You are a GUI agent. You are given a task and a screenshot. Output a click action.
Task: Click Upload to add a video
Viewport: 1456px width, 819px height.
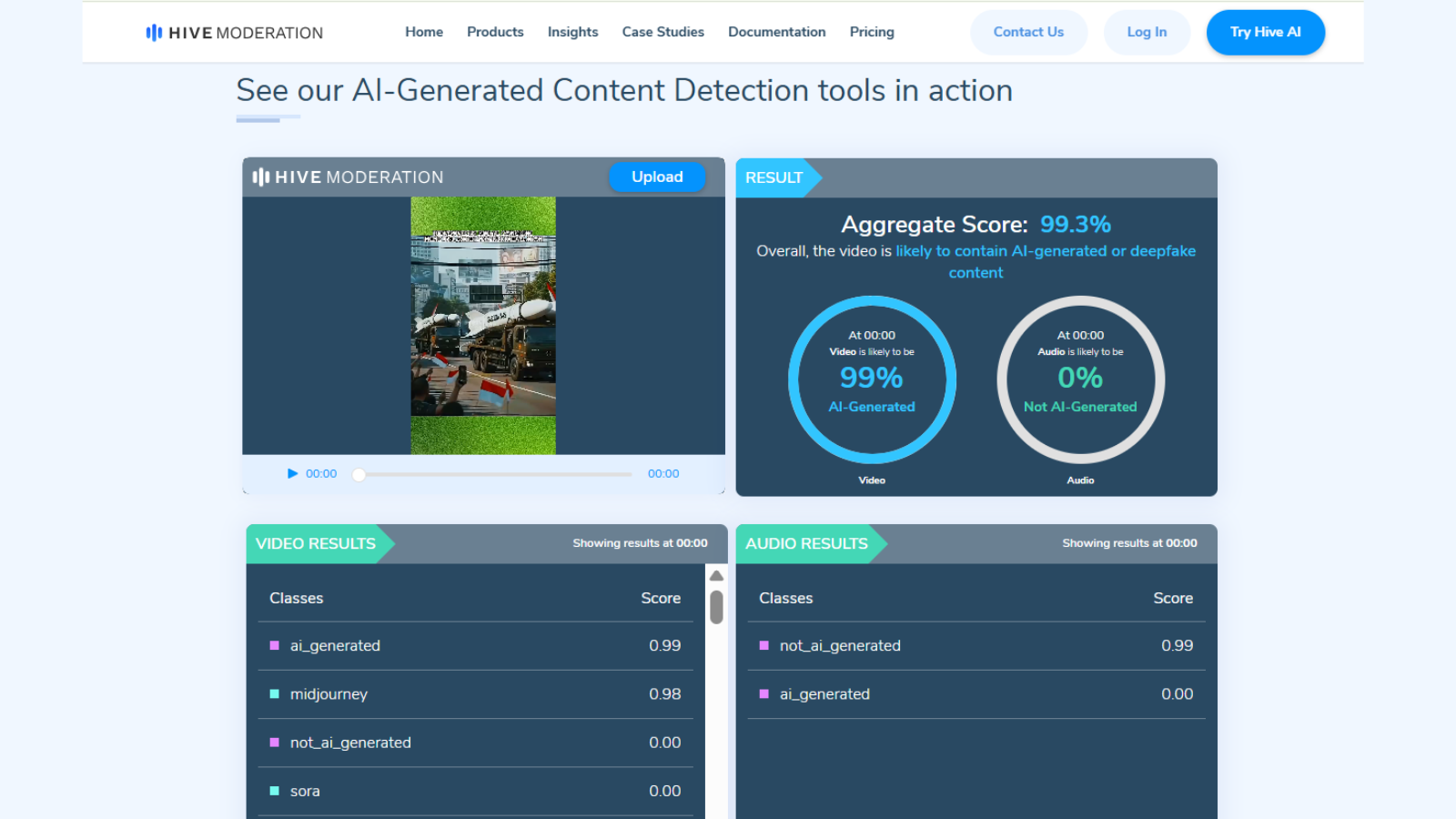[657, 177]
